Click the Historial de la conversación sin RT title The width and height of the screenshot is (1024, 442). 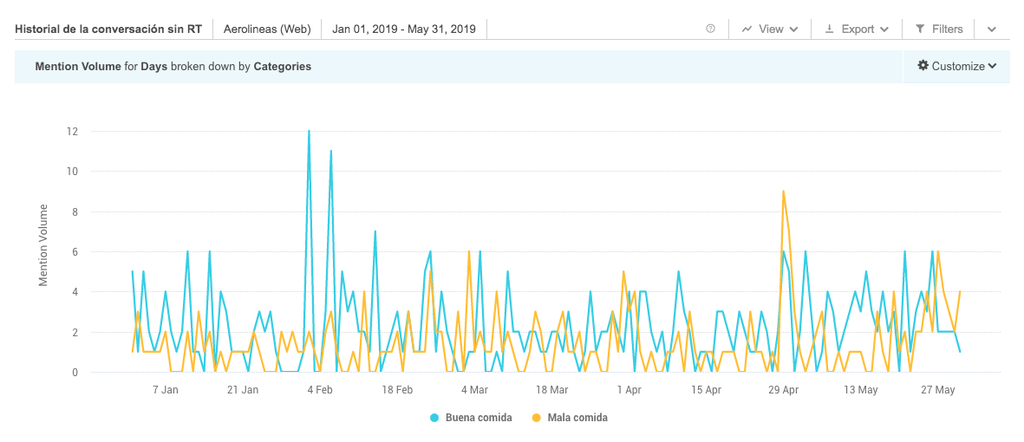pos(108,29)
